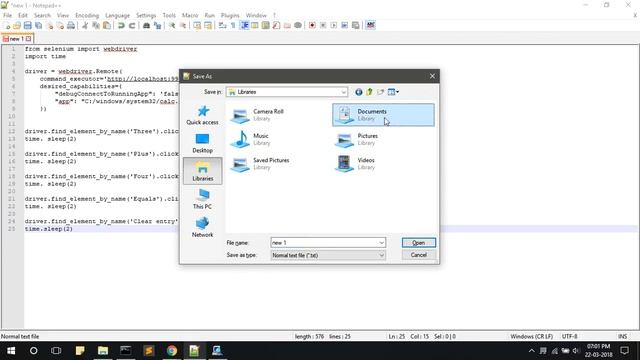Open the Language menu
This screenshot has height=360, width=640.
coord(117,15)
